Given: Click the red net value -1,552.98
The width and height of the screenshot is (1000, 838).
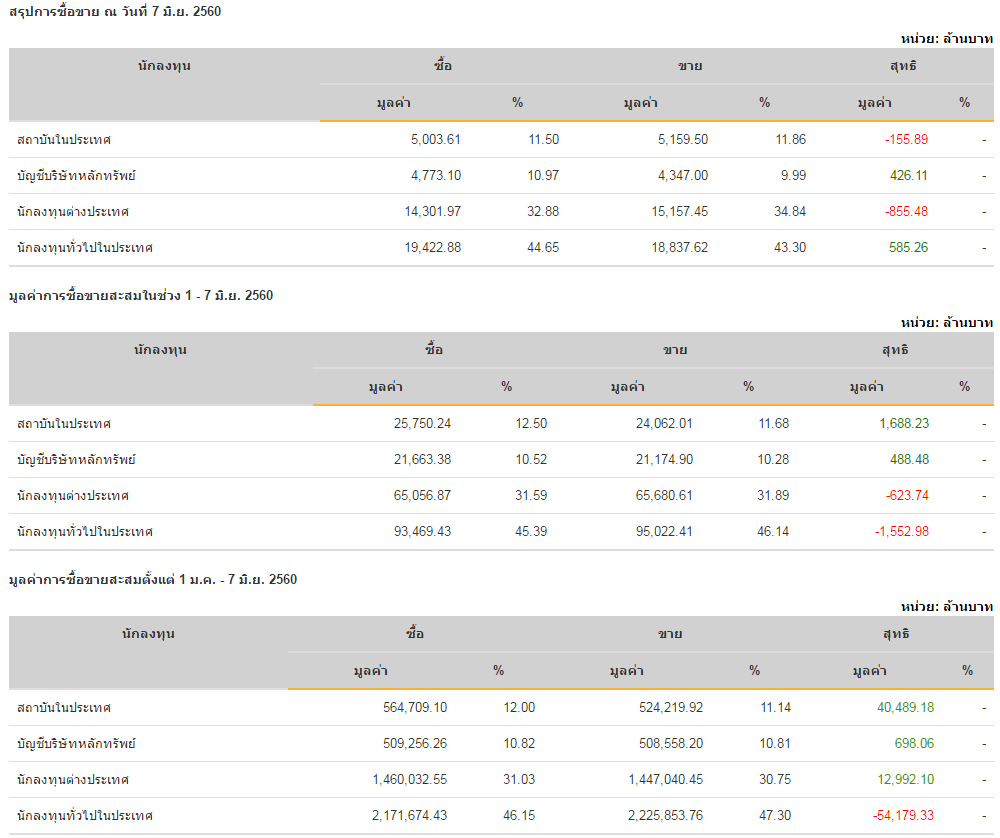Looking at the screenshot, I should [902, 532].
